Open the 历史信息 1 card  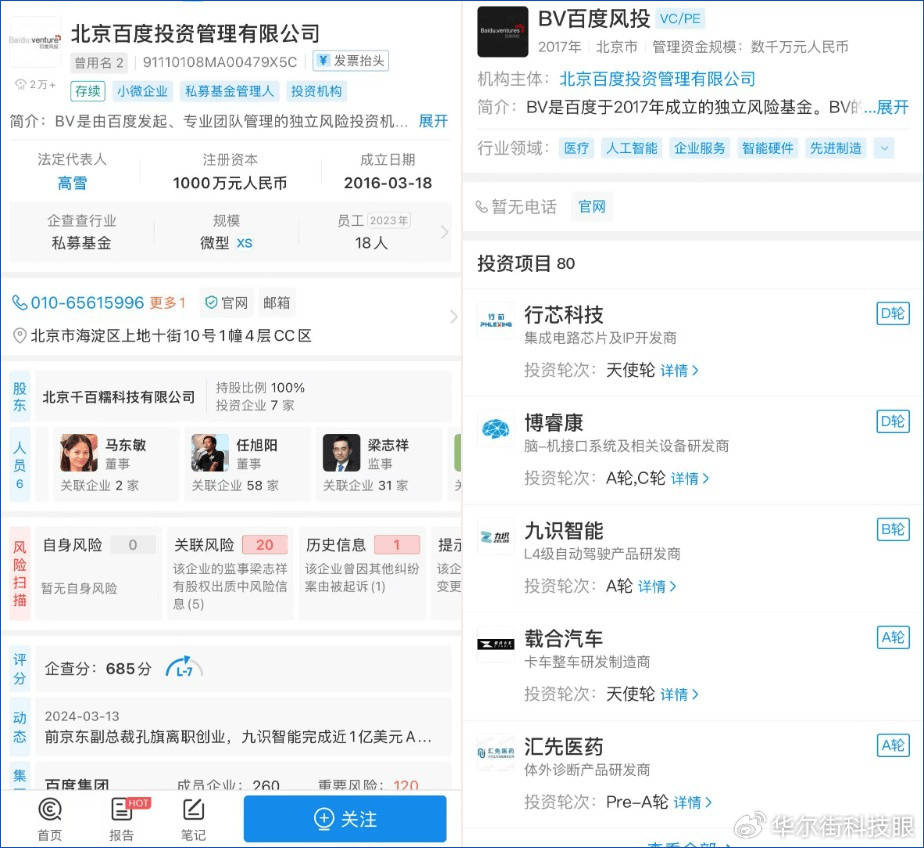362,573
